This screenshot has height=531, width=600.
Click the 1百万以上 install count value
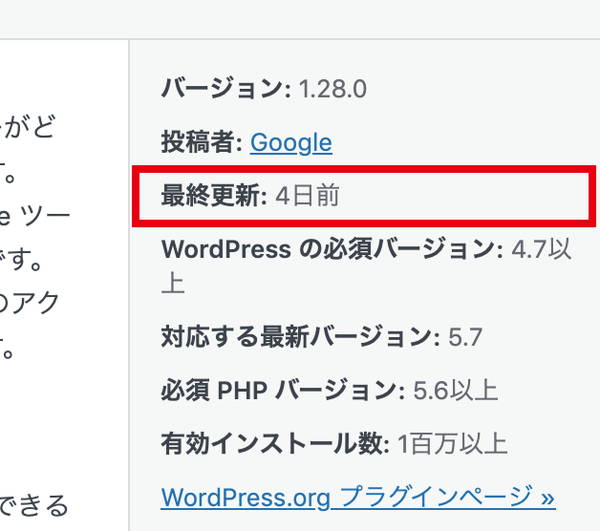pos(452,442)
